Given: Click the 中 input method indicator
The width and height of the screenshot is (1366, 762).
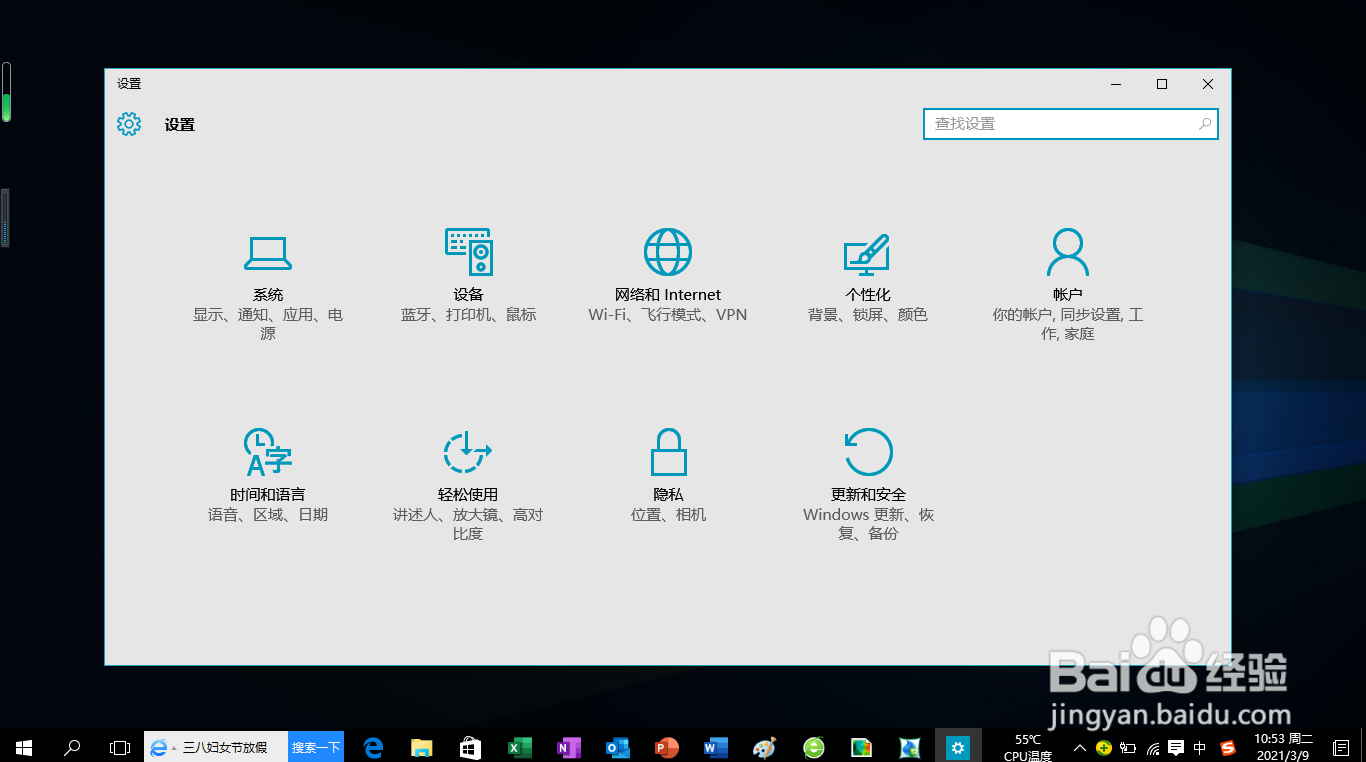Looking at the screenshot, I should click(x=1200, y=747).
